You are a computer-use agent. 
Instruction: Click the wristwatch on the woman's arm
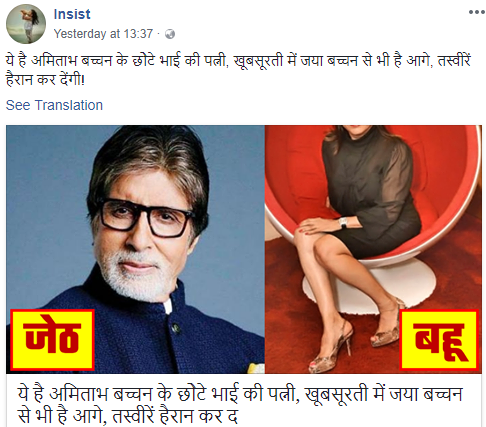point(343,223)
